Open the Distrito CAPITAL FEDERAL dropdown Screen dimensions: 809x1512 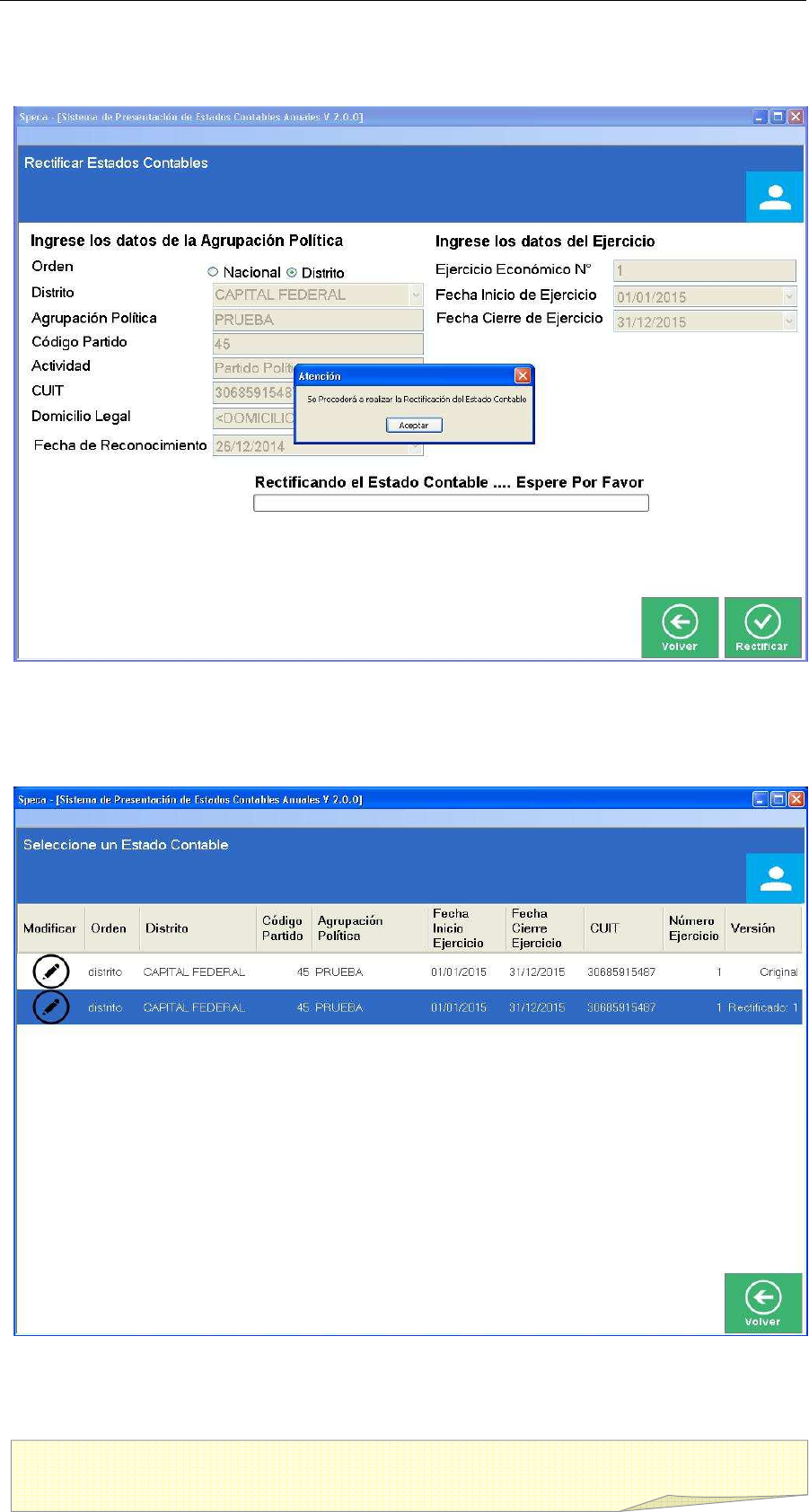click(416, 294)
